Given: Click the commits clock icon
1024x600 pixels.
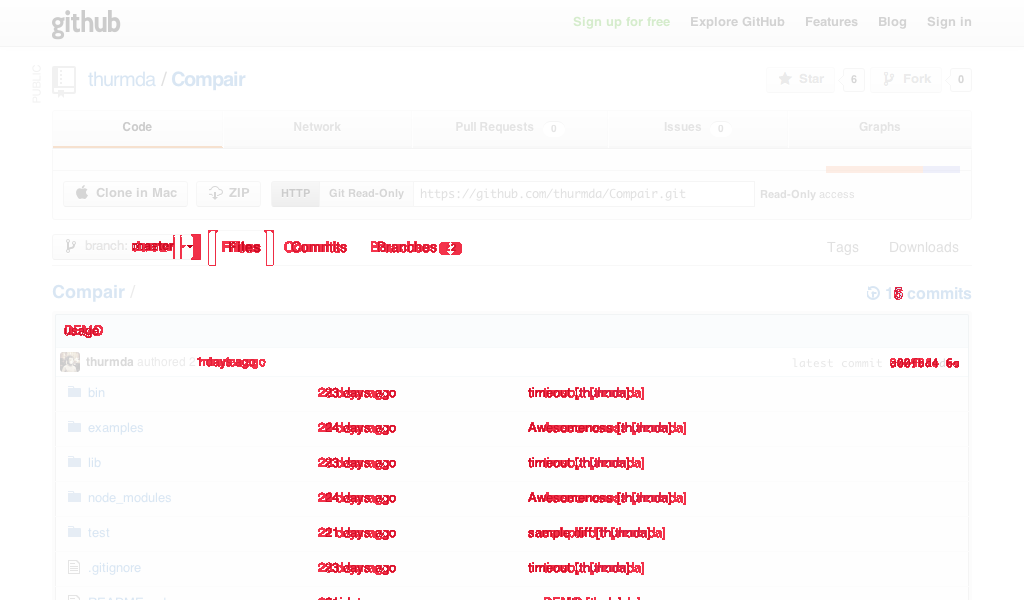Looking at the screenshot, I should pos(873,294).
